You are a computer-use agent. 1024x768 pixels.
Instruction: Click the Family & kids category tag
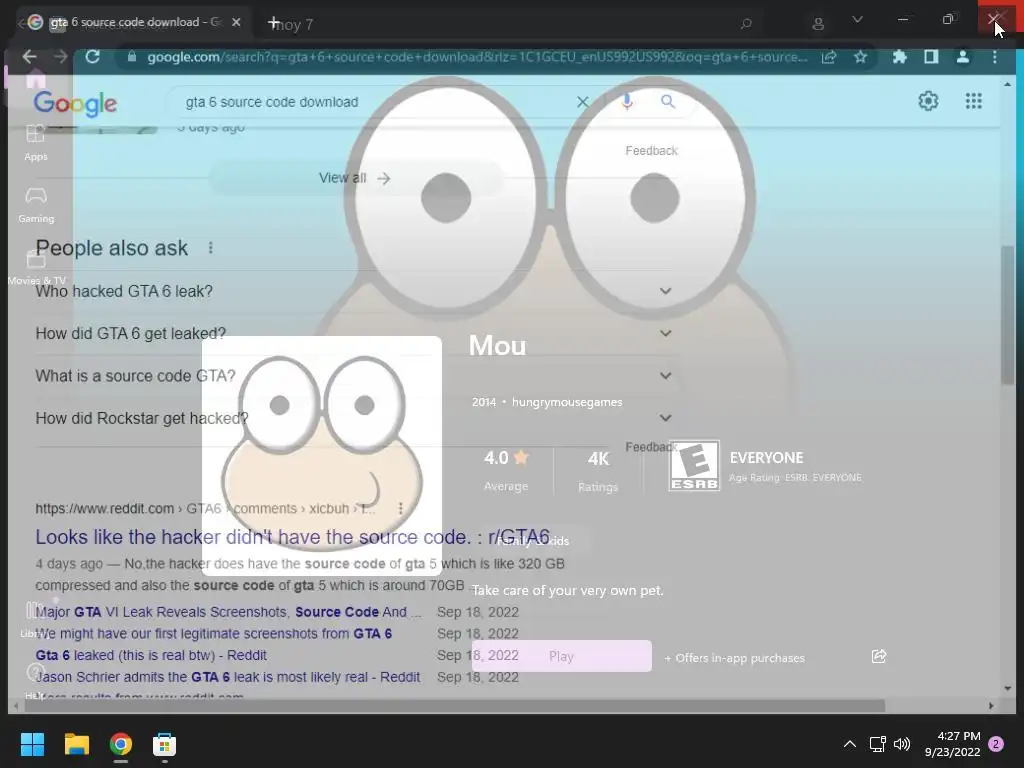point(532,541)
